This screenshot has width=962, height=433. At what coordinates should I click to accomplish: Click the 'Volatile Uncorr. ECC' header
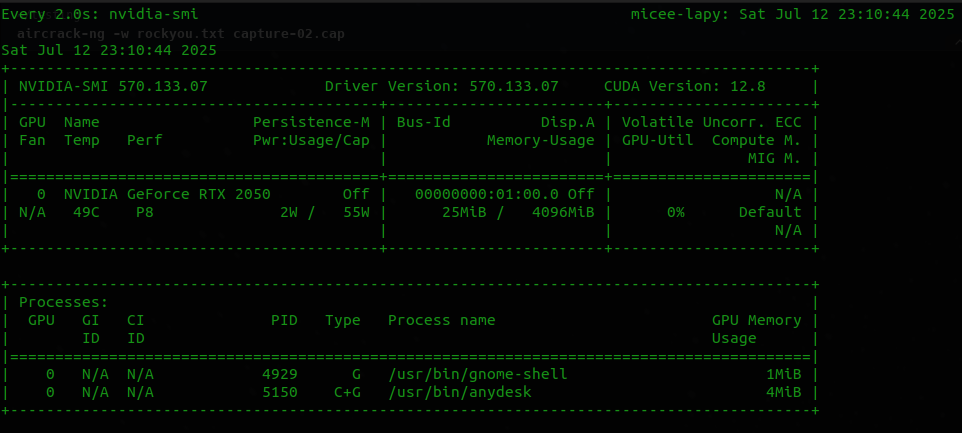point(712,123)
